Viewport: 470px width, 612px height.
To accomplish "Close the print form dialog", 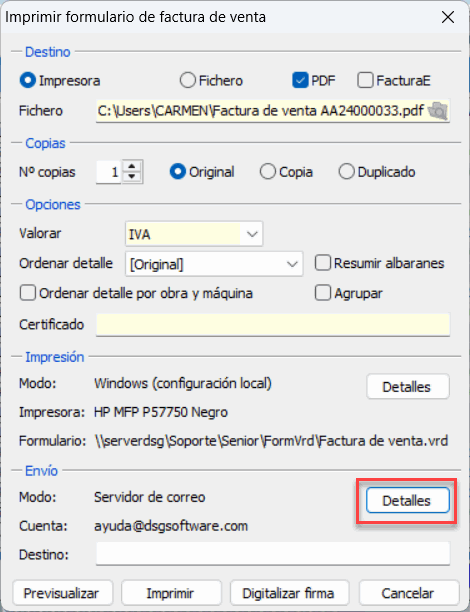I will [447, 17].
